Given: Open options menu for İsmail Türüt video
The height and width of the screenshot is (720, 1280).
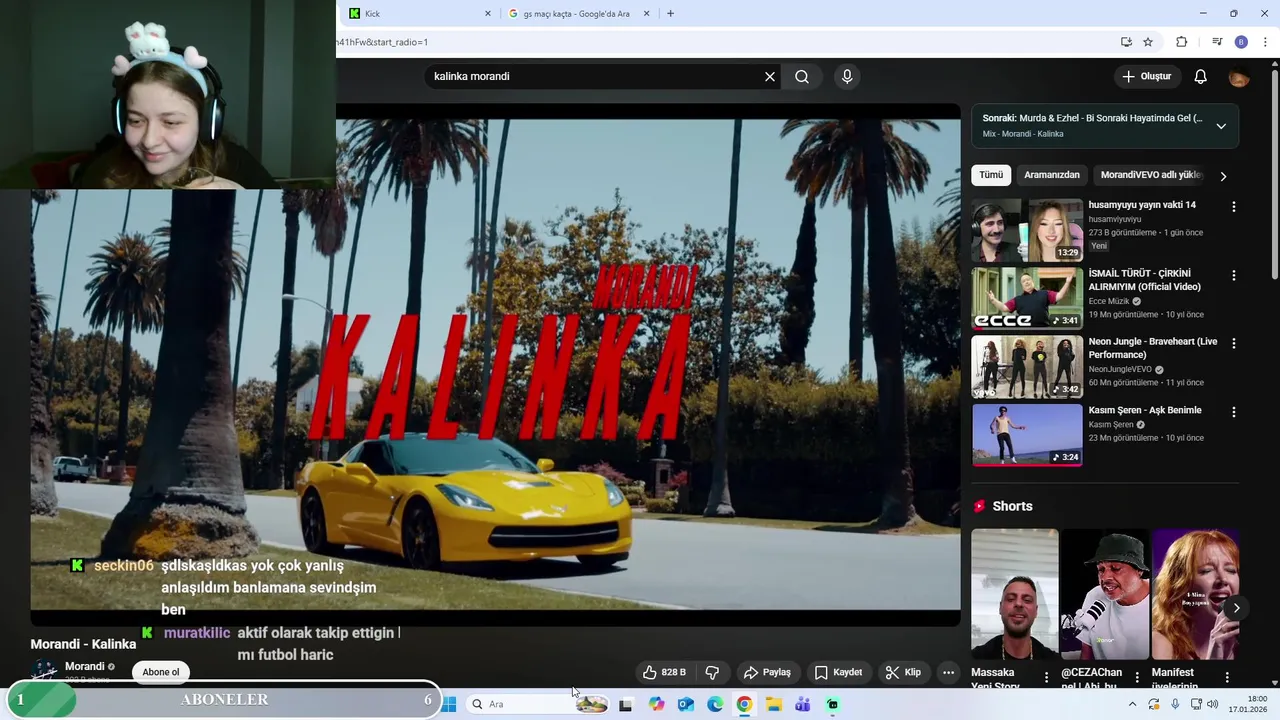Looking at the screenshot, I should click(x=1233, y=275).
